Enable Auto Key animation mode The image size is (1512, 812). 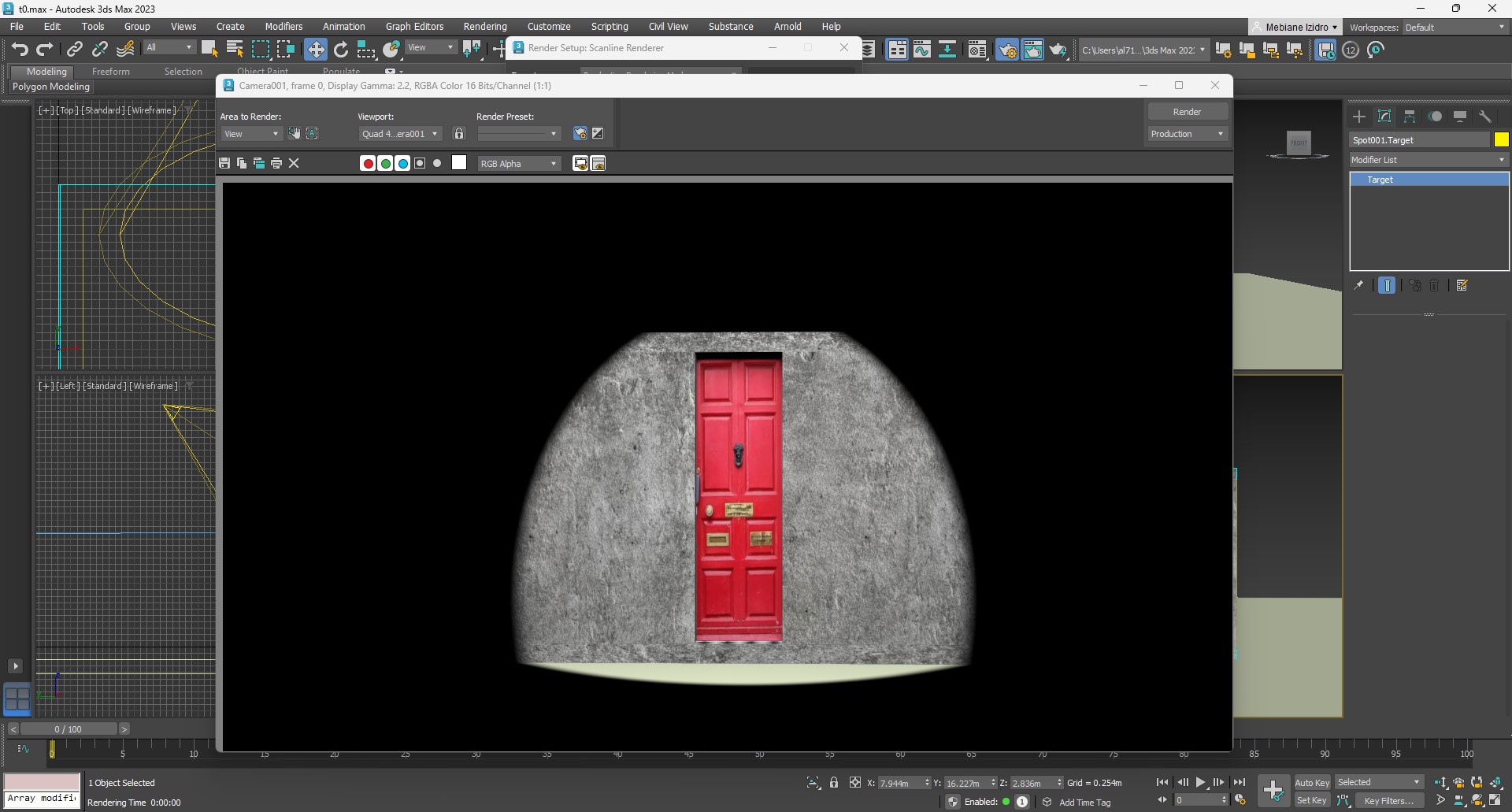pyautogui.click(x=1311, y=782)
